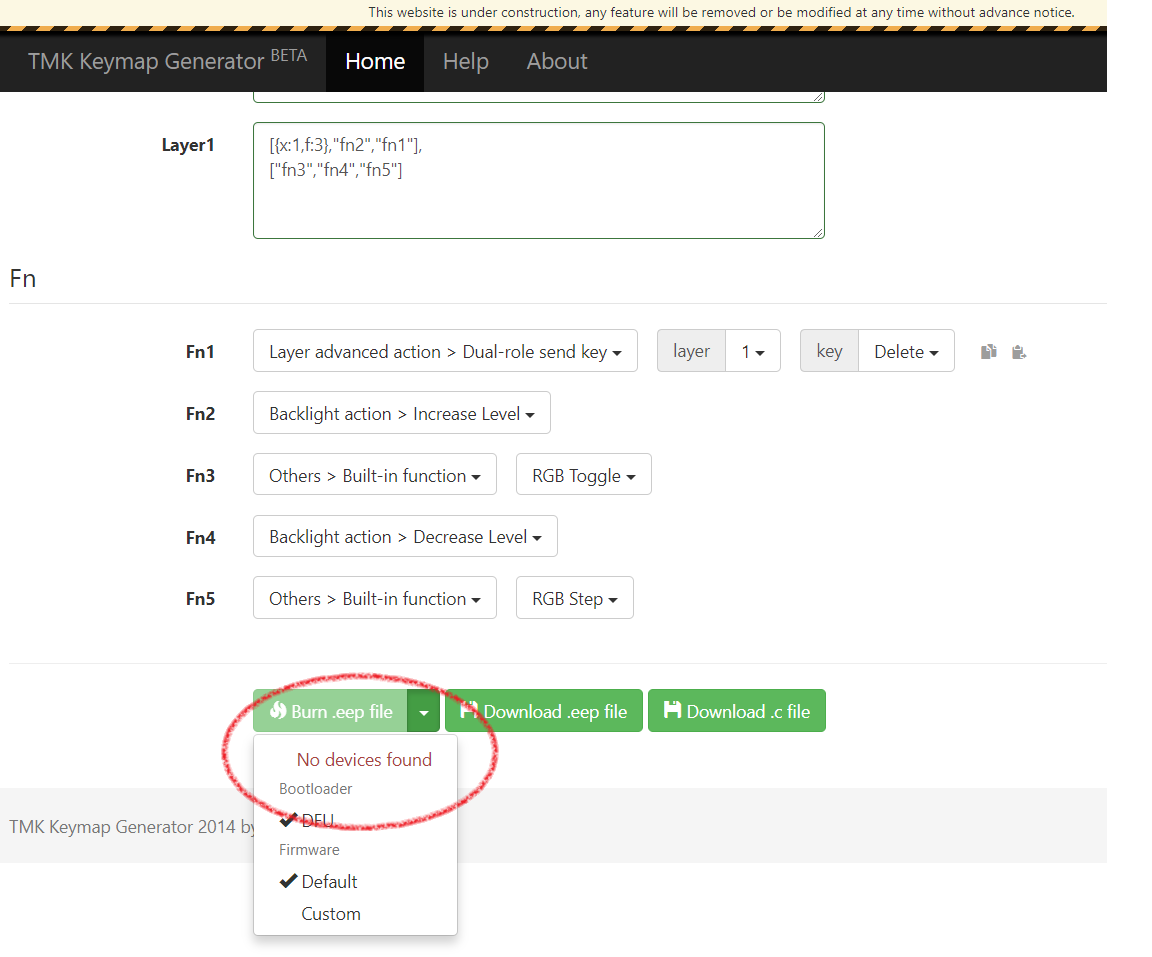Open the Fn5 Built-in function dropdown

375,598
